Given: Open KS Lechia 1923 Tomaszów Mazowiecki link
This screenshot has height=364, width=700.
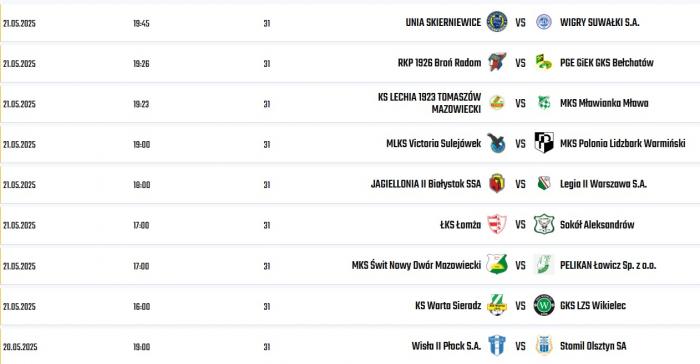Looking at the screenshot, I should tap(429, 103).
